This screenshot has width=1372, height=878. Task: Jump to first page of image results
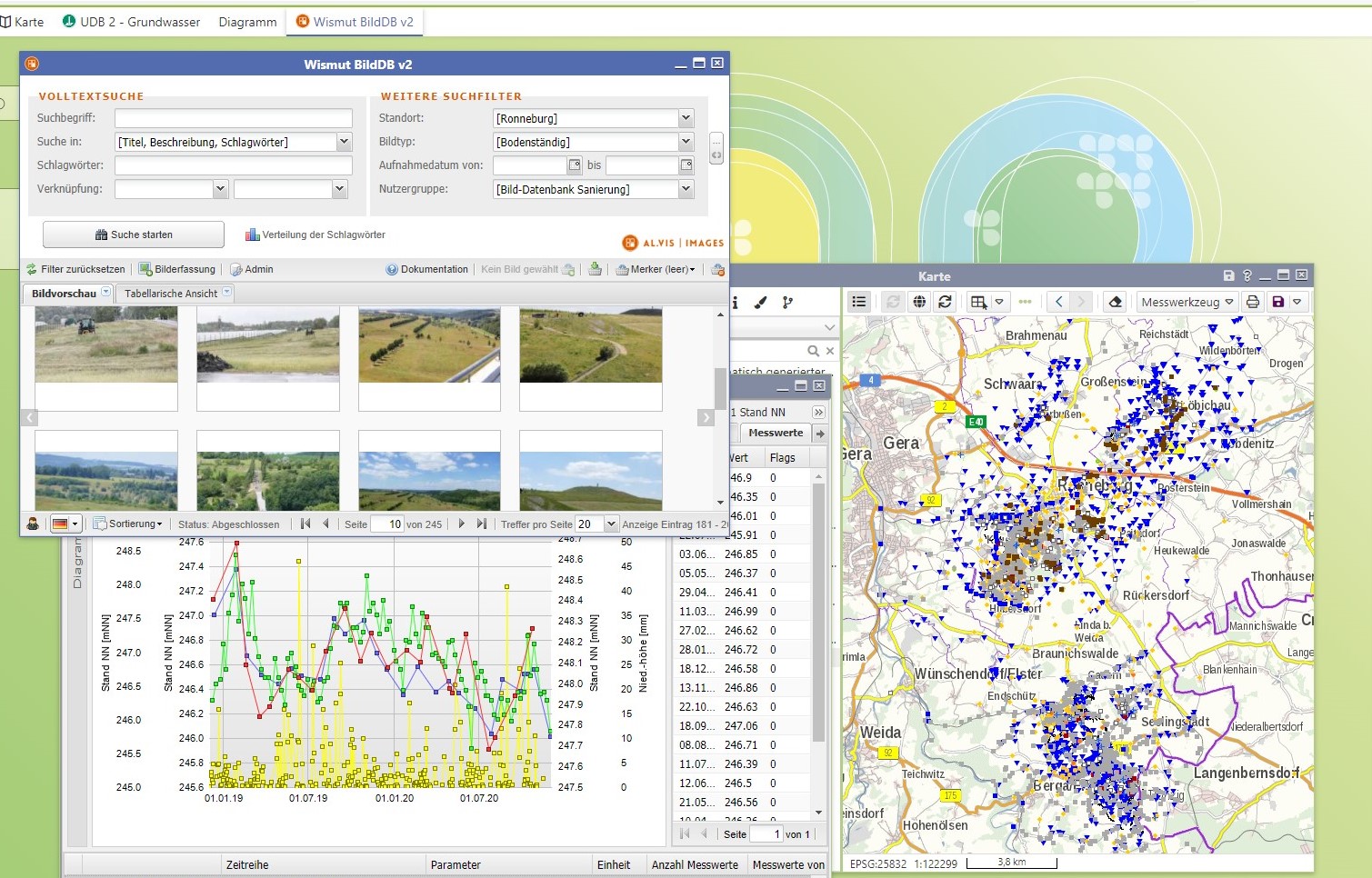point(305,524)
